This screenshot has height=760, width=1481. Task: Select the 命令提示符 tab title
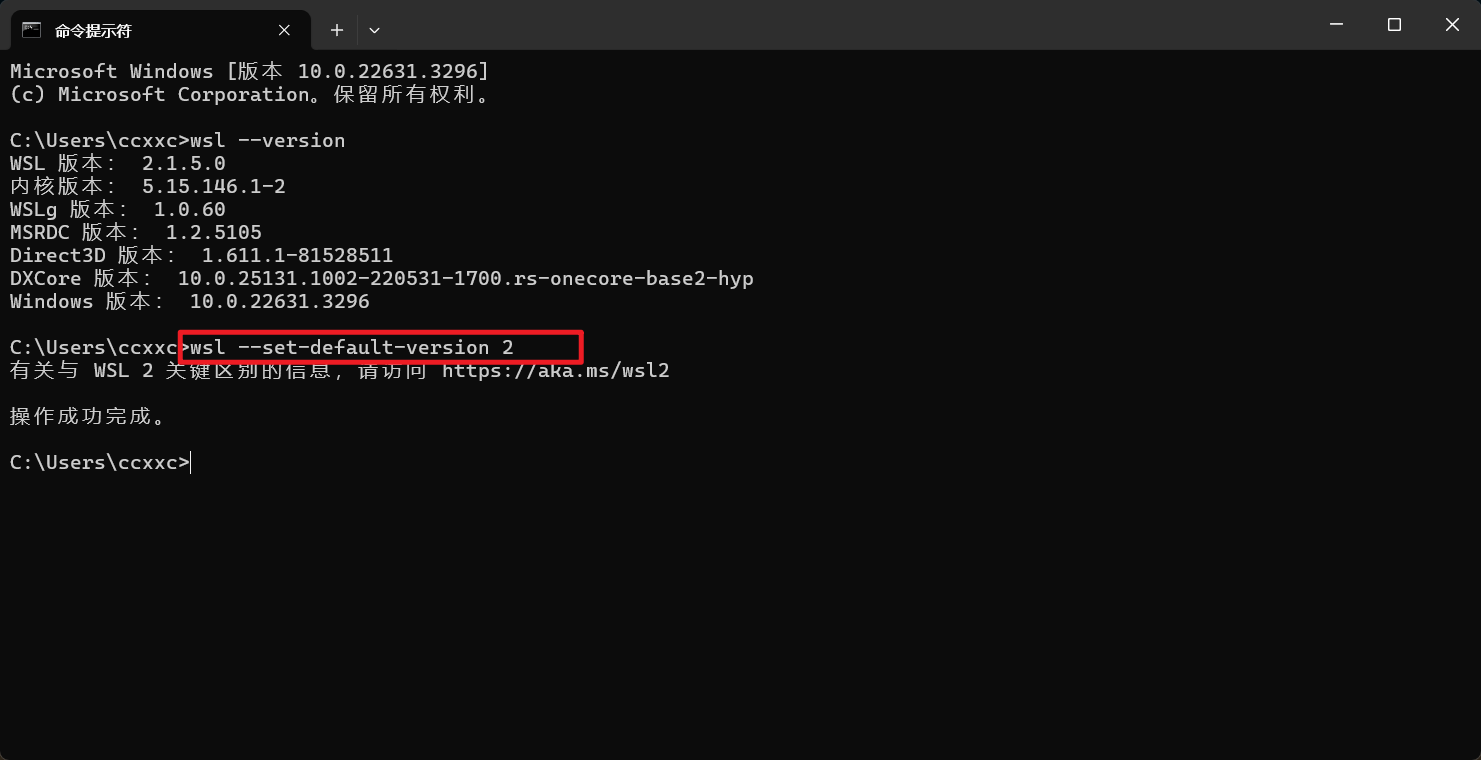[x=93, y=31]
